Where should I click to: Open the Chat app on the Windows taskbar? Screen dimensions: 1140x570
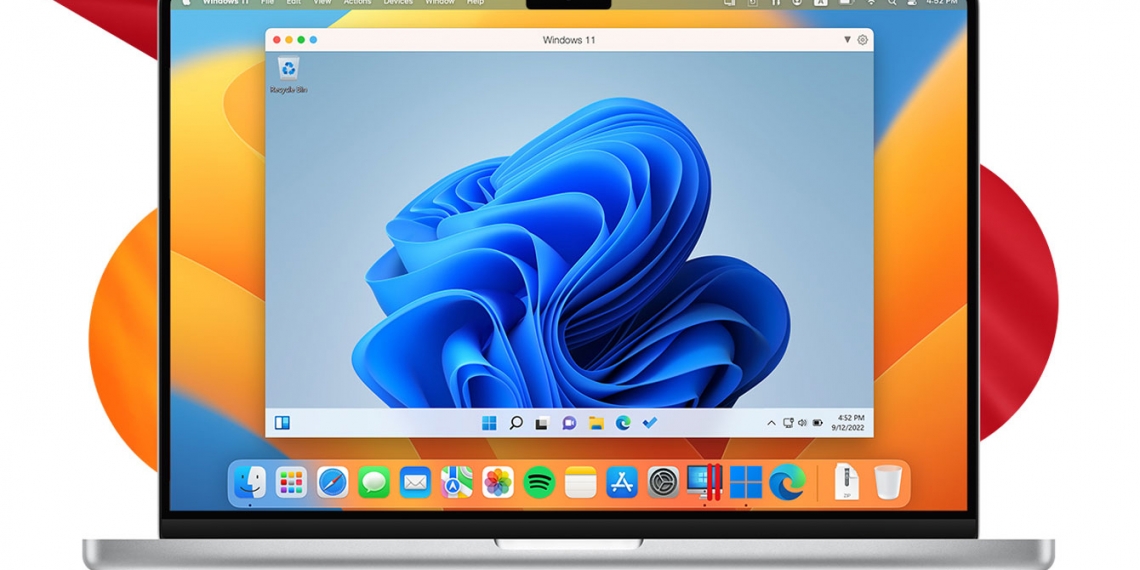[x=569, y=423]
